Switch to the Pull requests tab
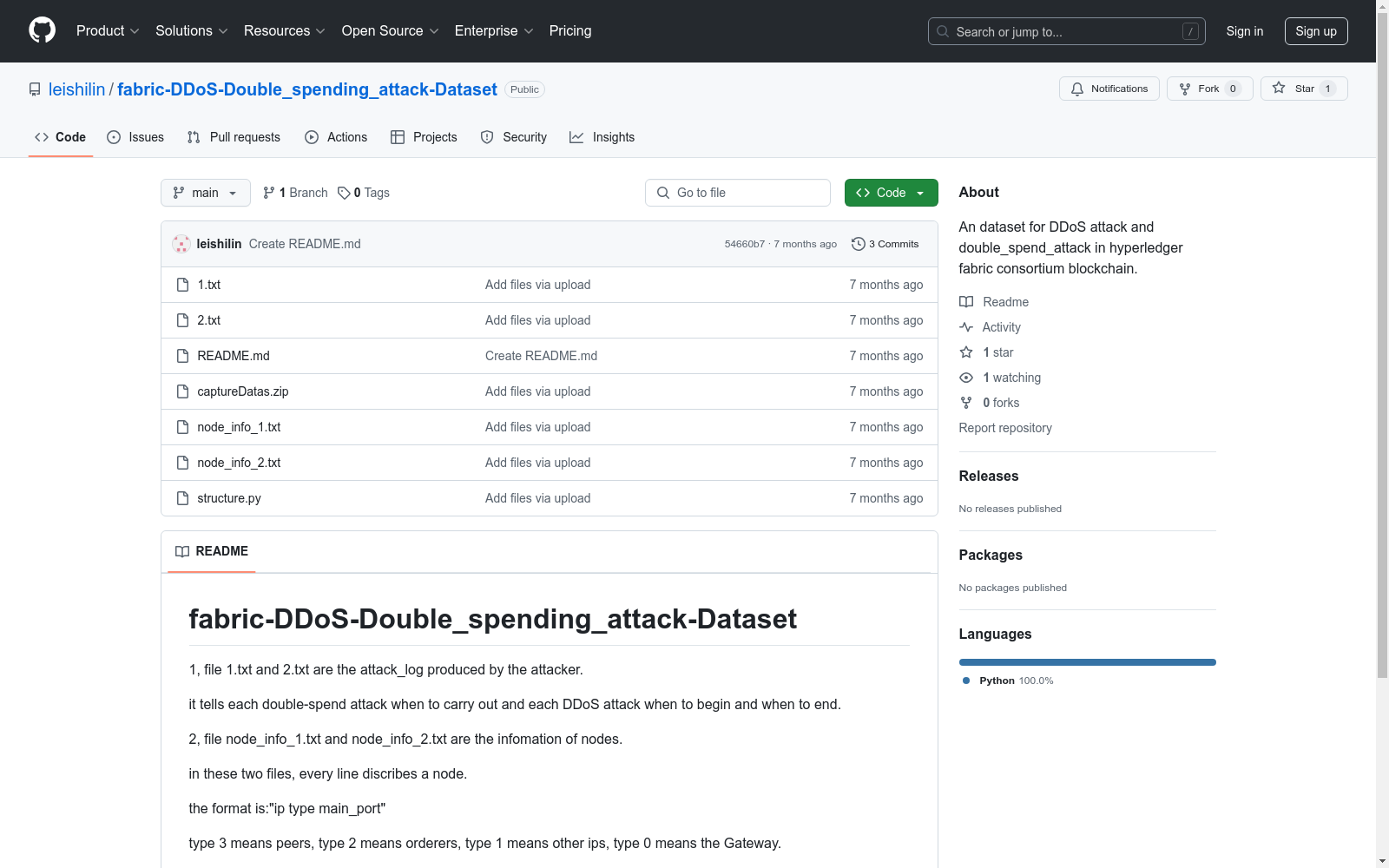Viewport: 1389px width, 868px height. coord(234,137)
